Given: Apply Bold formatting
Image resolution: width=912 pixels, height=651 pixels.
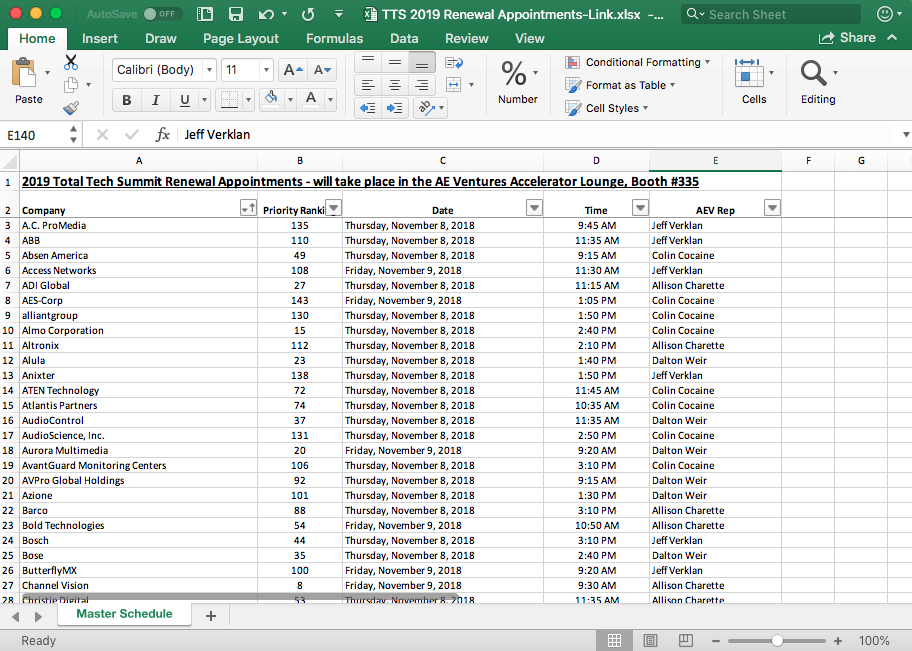Looking at the screenshot, I should (126, 100).
